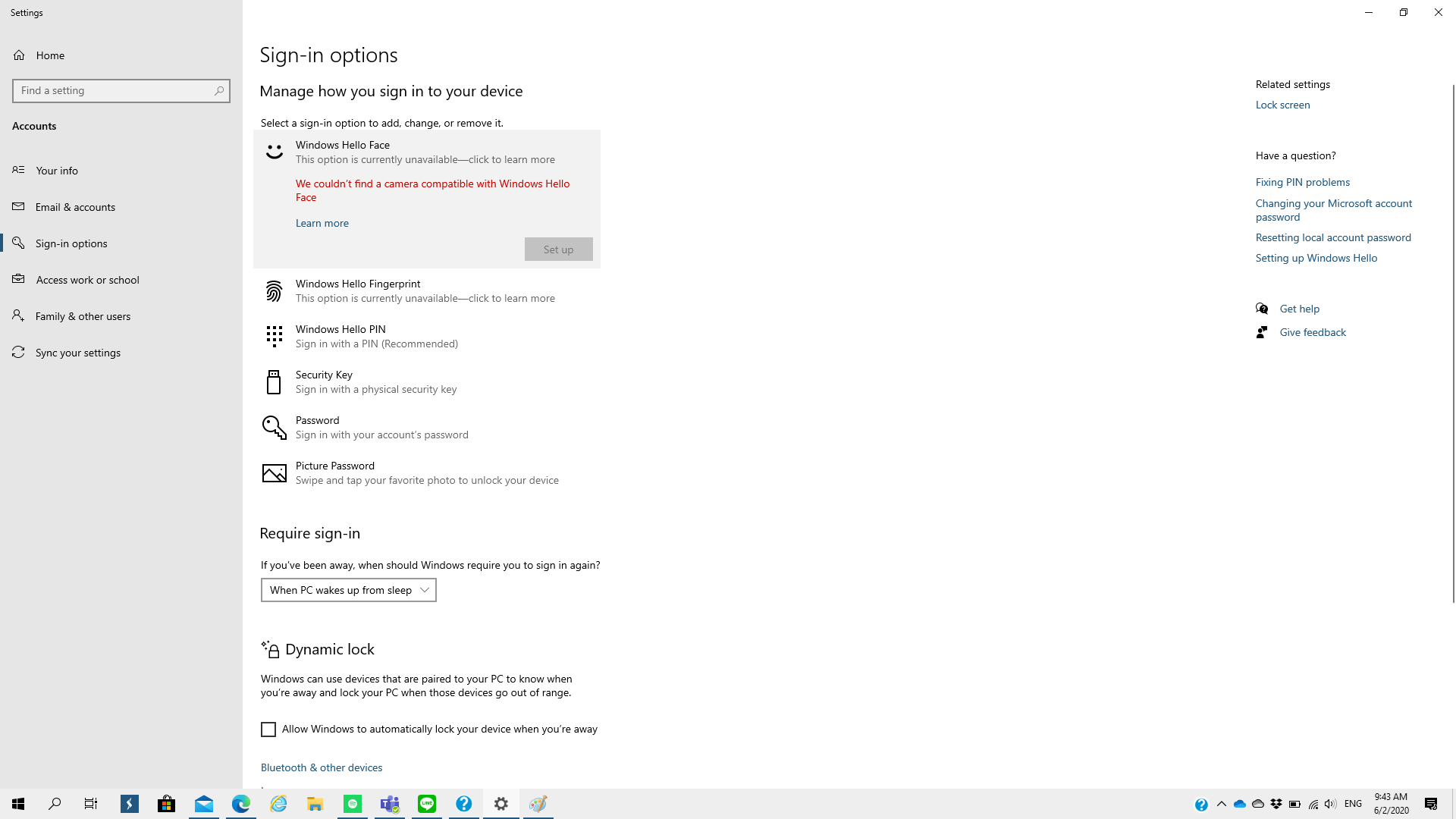
Task: Open the Mail app from the taskbar
Action: pyautogui.click(x=204, y=804)
